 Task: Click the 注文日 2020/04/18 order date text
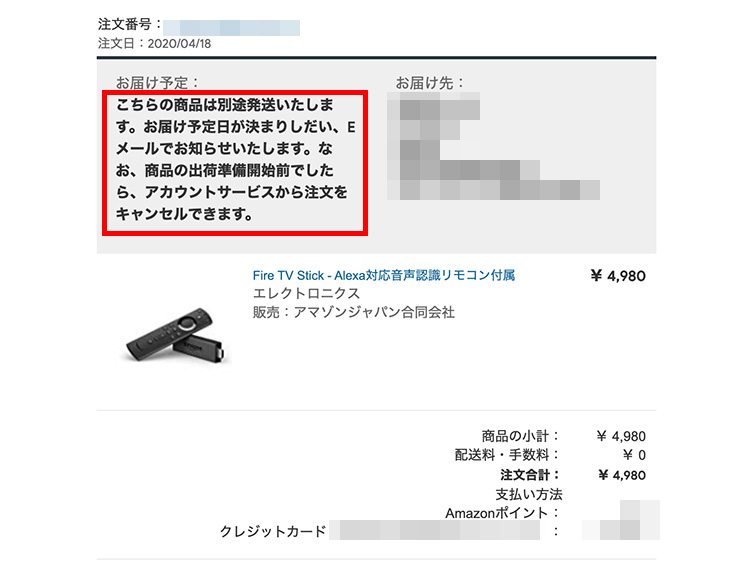tap(154, 44)
